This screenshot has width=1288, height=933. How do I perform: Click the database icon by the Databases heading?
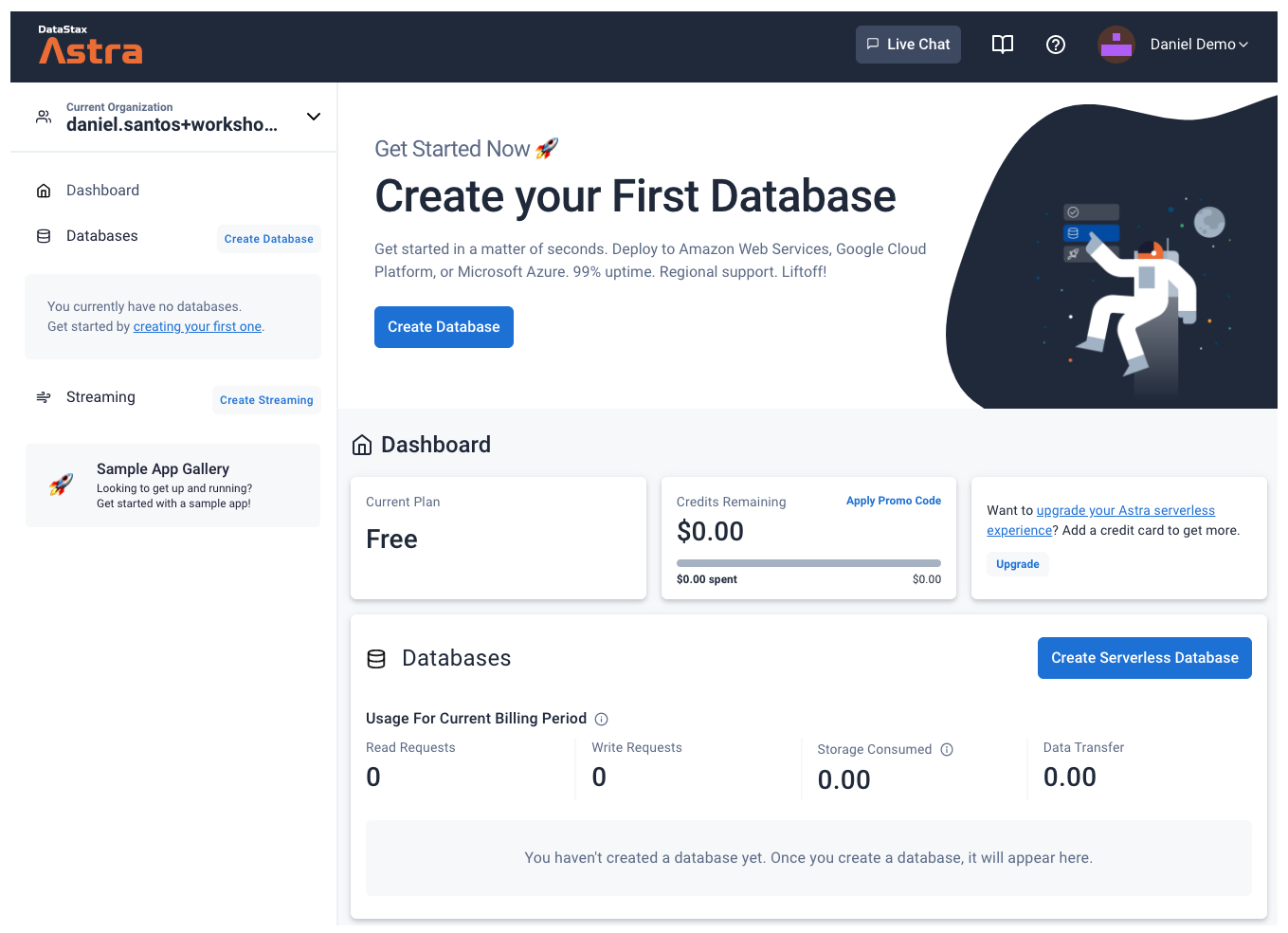coord(376,659)
